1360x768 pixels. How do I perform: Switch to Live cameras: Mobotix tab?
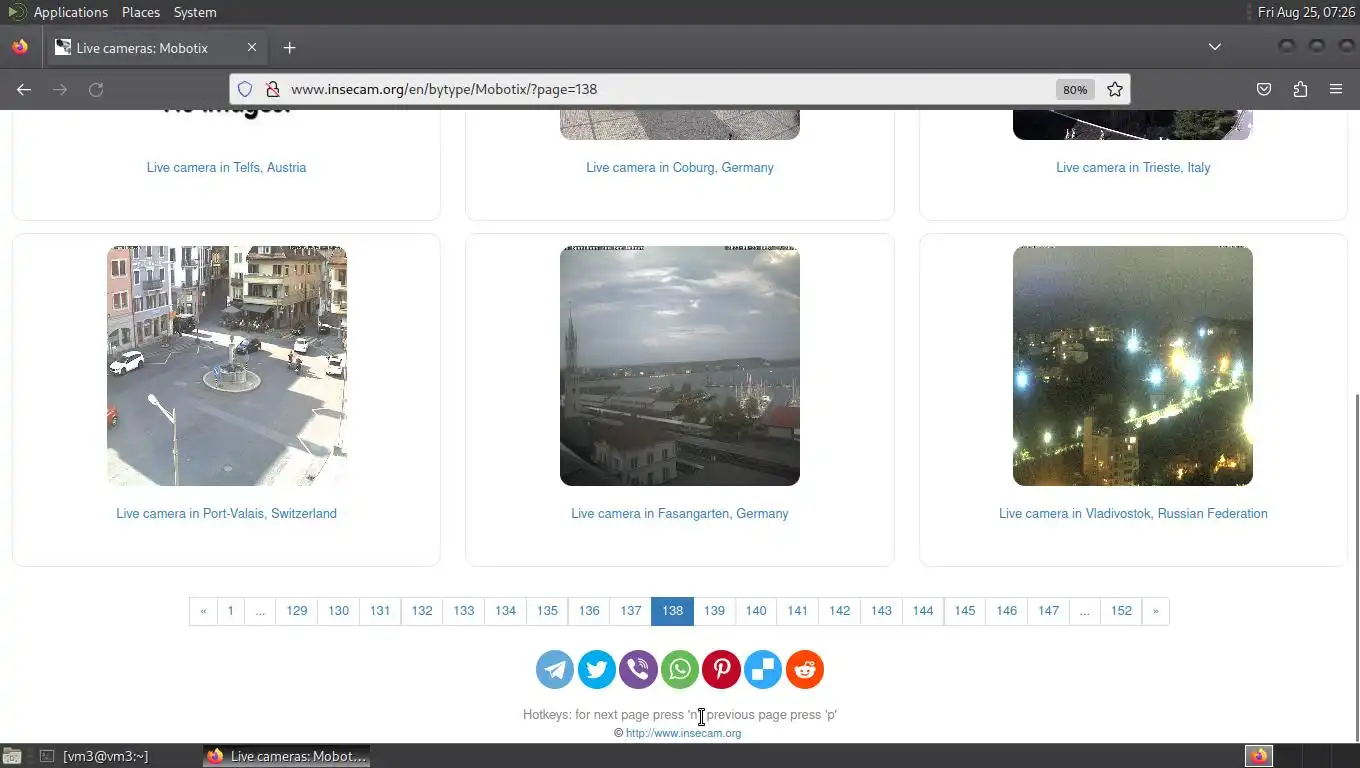(158, 47)
